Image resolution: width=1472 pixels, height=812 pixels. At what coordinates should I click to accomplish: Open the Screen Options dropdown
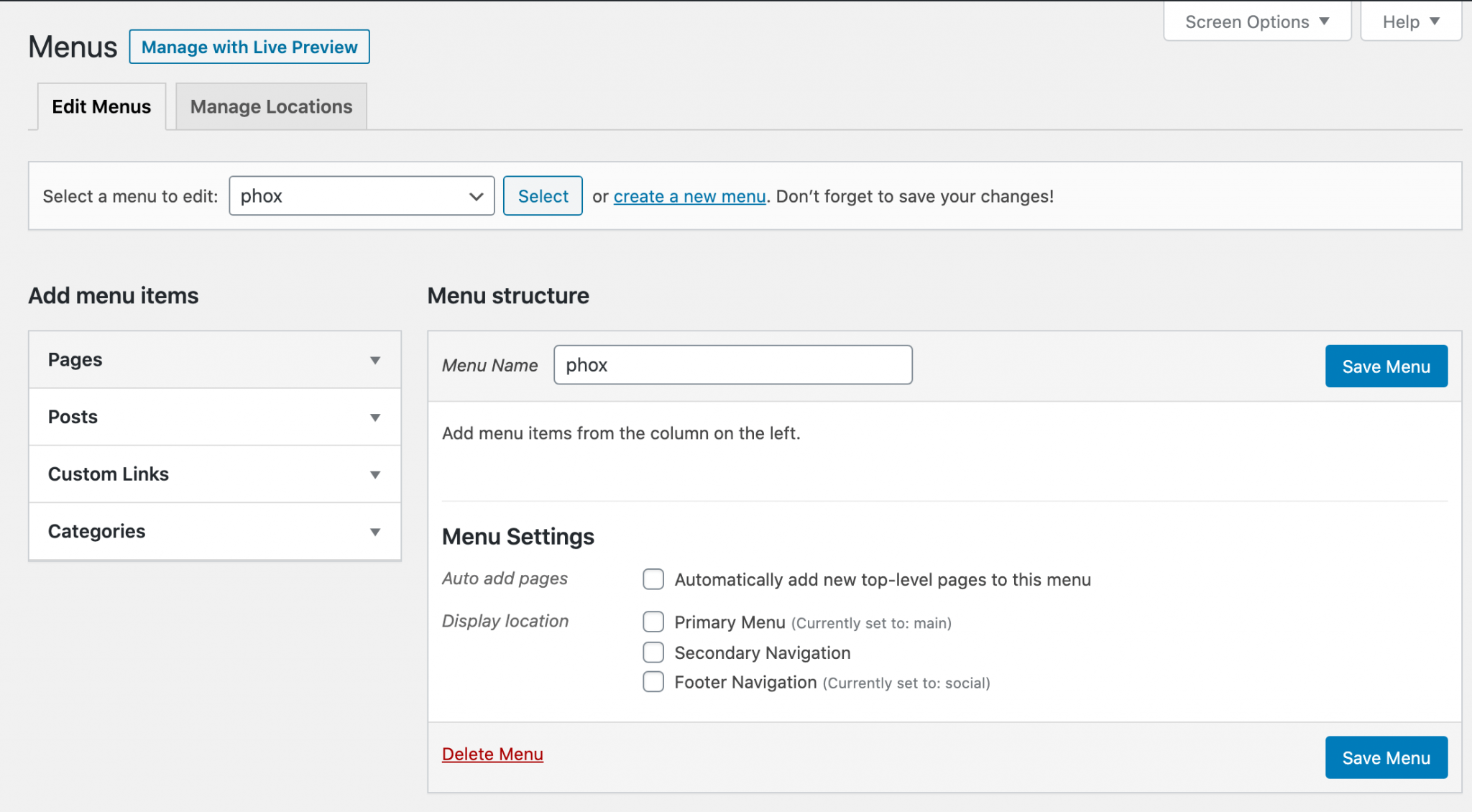click(x=1256, y=22)
